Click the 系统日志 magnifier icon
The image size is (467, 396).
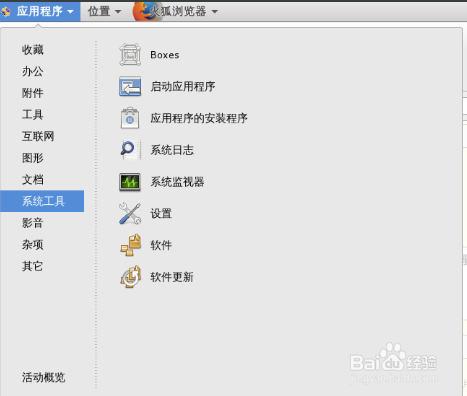[129, 150]
